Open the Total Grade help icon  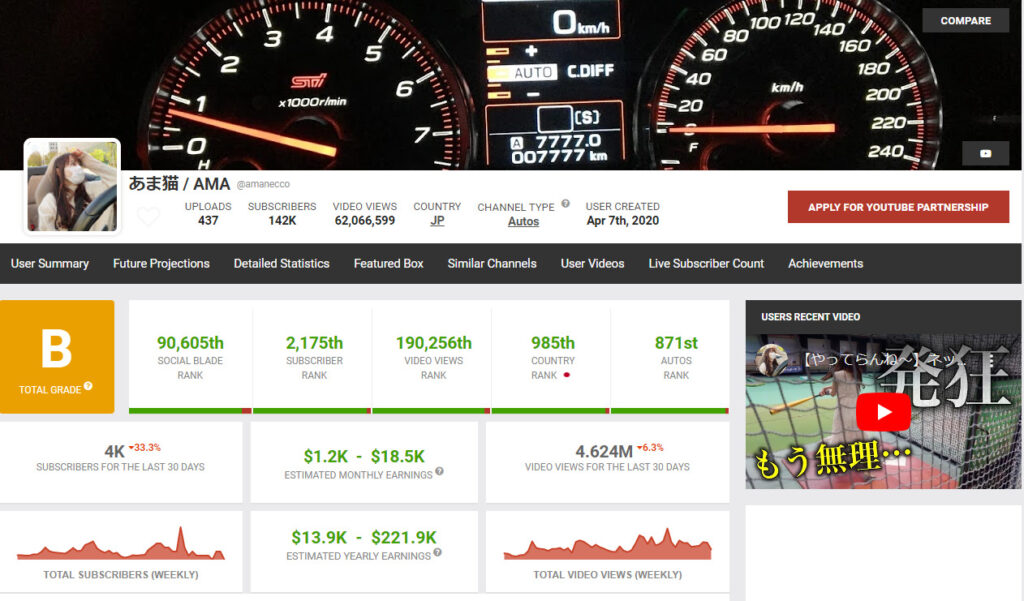click(x=88, y=386)
